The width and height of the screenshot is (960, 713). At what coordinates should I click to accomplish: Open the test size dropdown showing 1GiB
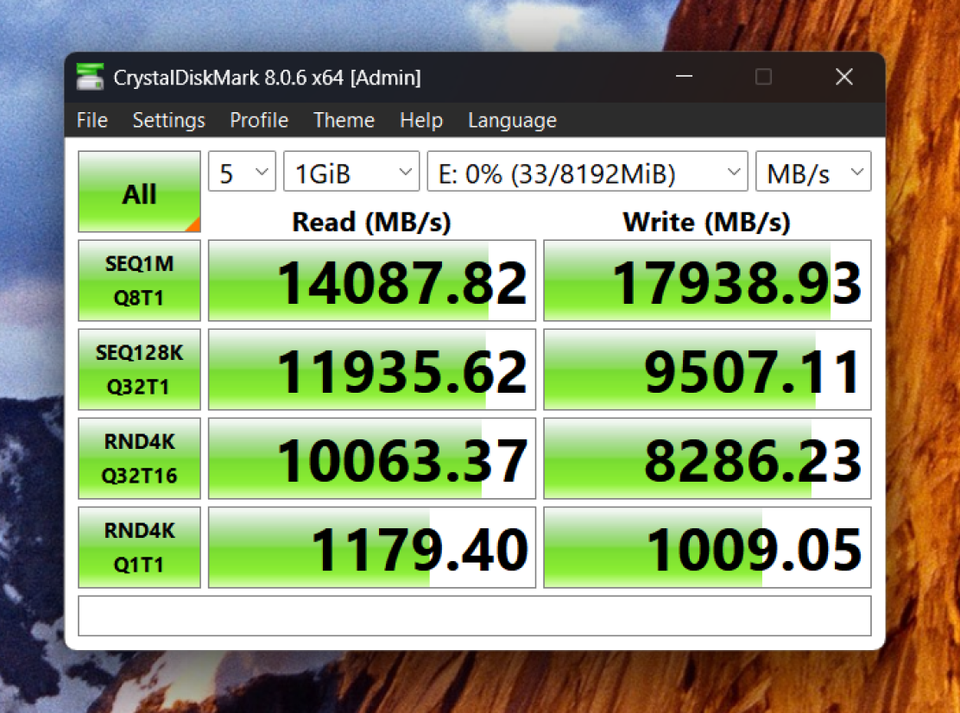click(x=350, y=171)
